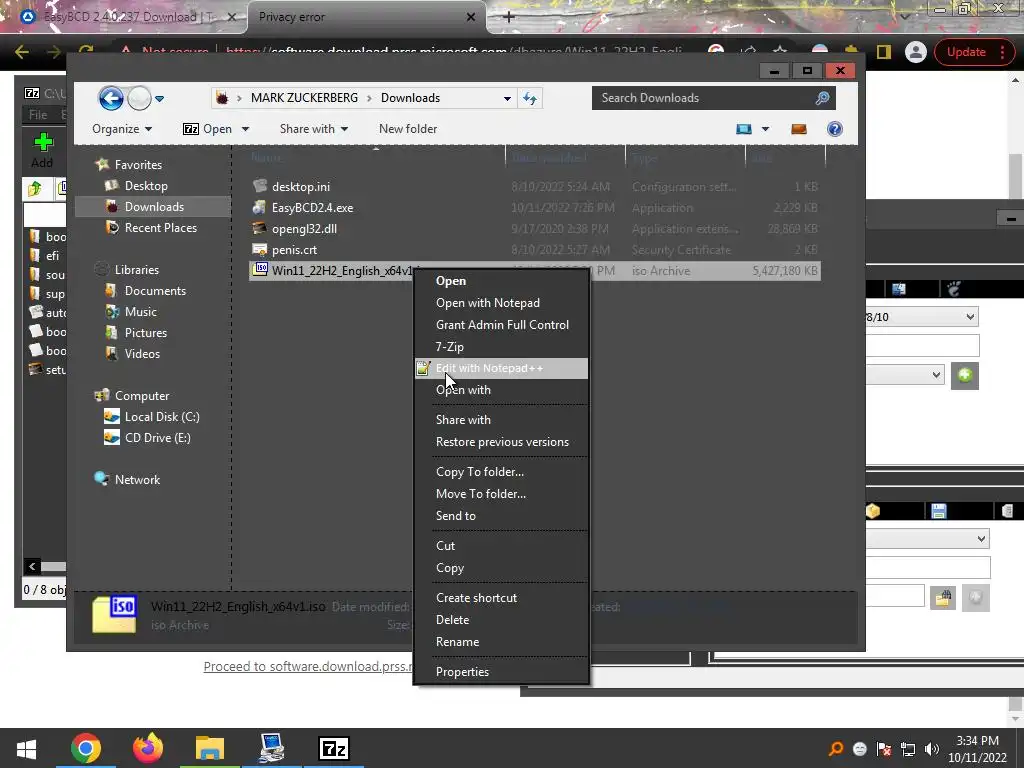Choose Grant Admin Full Control
Image resolution: width=1024 pixels, height=768 pixels.
(x=502, y=325)
